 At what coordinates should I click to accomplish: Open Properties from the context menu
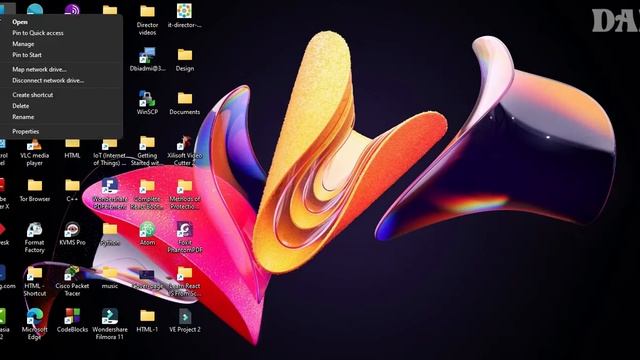[x=26, y=131]
